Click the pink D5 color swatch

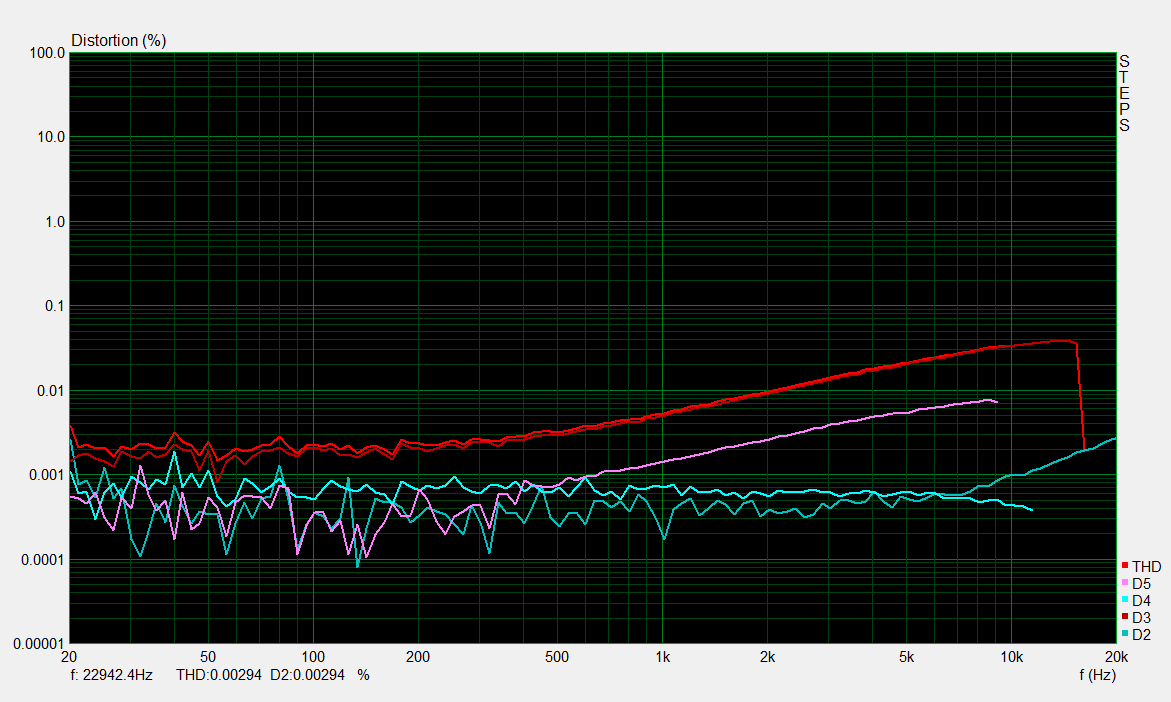[x=1125, y=583]
